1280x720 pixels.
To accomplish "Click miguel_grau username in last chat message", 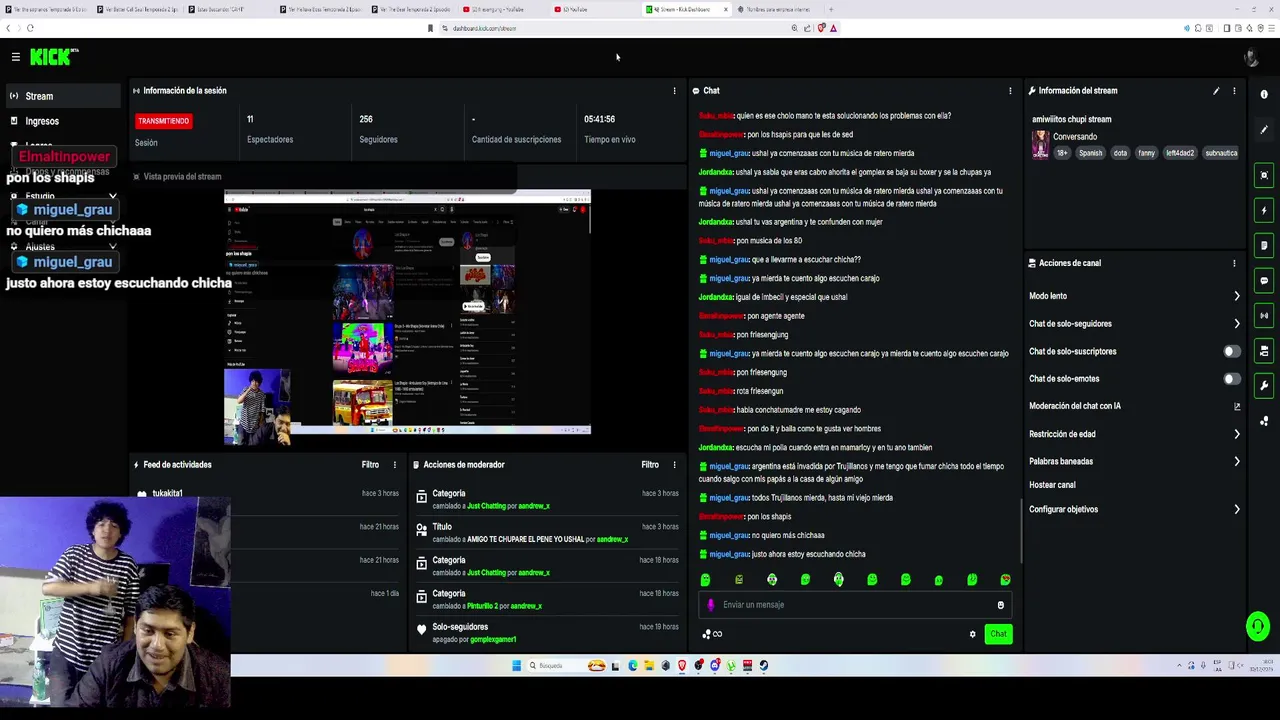I will click(728, 554).
